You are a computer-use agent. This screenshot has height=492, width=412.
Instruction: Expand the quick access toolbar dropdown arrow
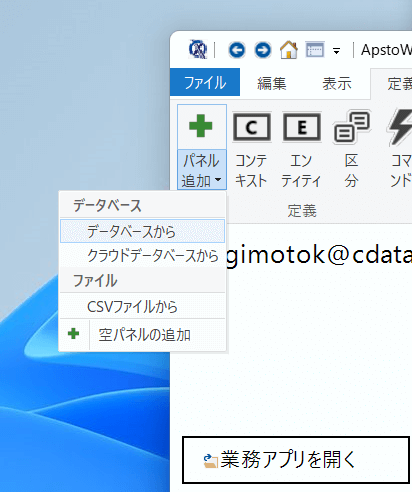tap(336, 51)
